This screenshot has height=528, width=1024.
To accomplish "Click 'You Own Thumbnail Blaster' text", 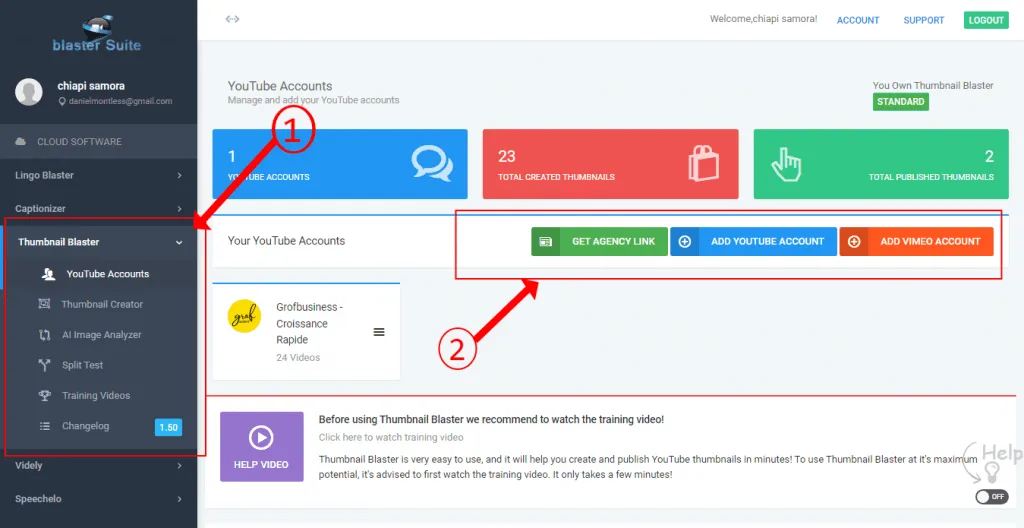I will click(x=933, y=86).
